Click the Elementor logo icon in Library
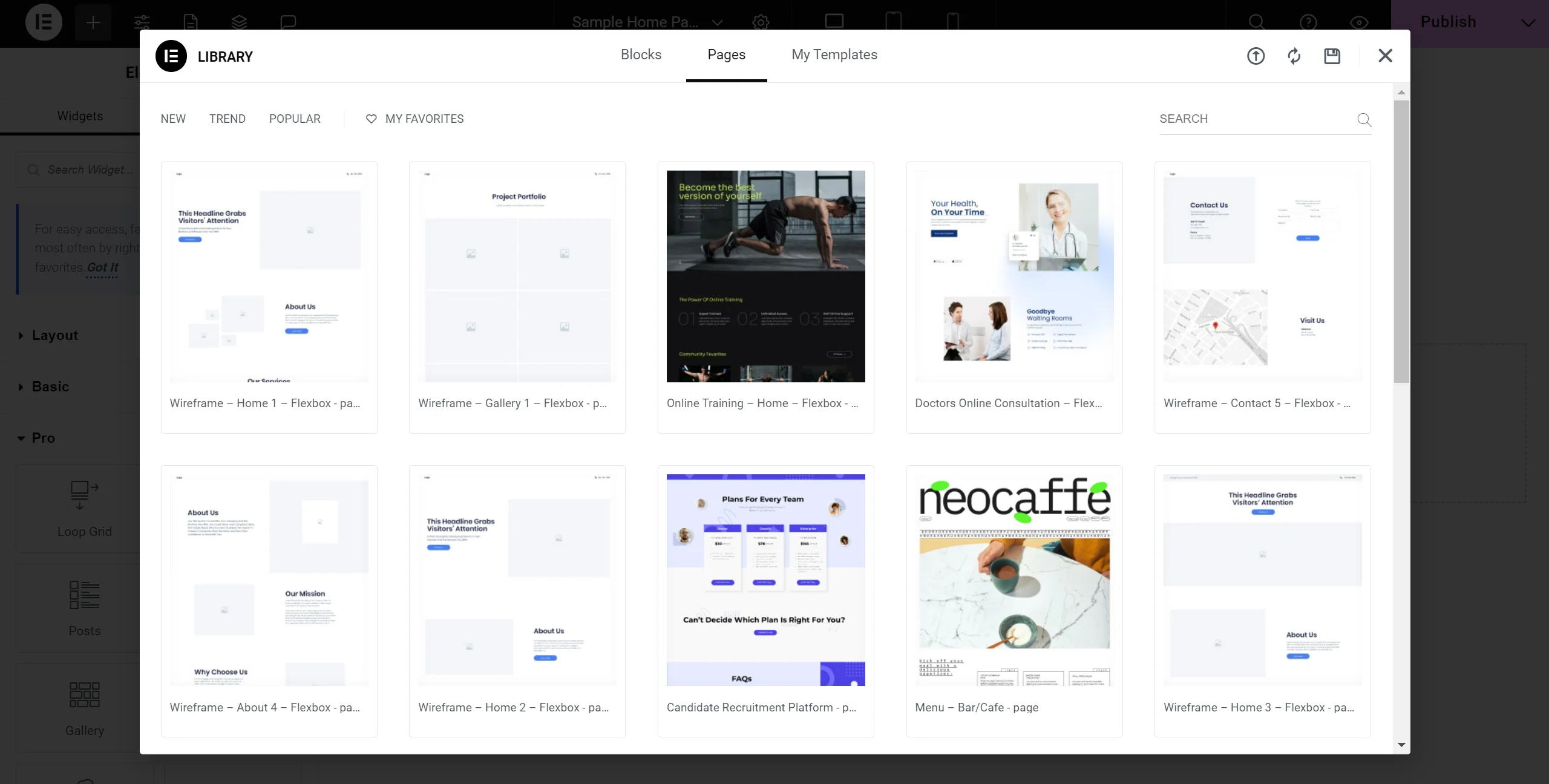The image size is (1549, 784). click(171, 55)
